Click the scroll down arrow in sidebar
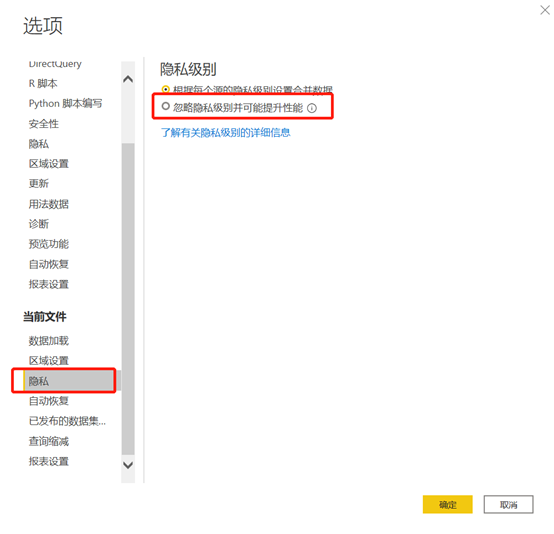 click(128, 465)
